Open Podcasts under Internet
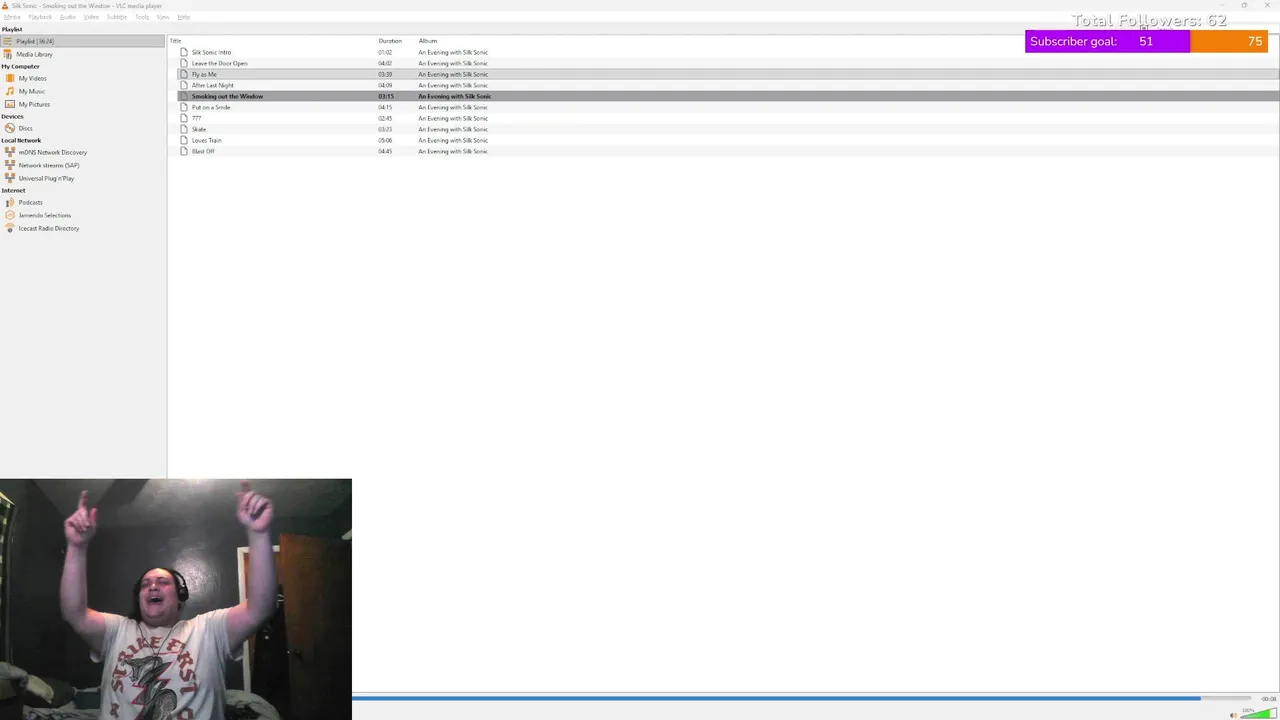Viewport: 1280px width, 720px height. tap(30, 202)
